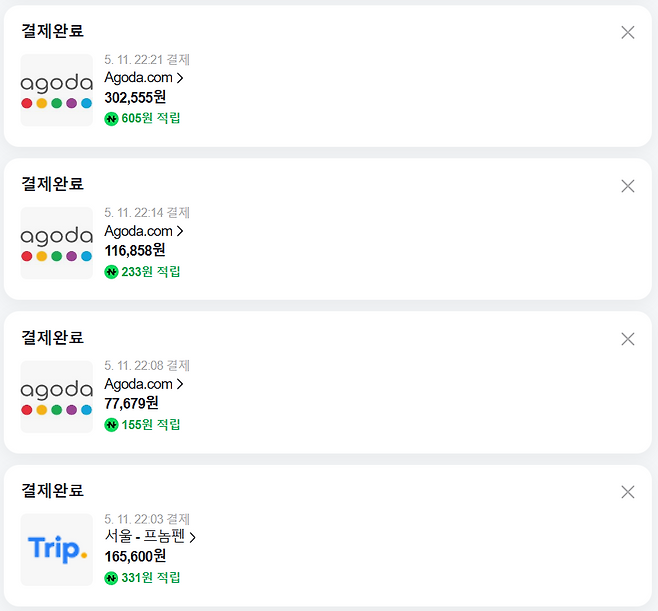Open Agoda.com link on 22:14 payment

point(144,231)
